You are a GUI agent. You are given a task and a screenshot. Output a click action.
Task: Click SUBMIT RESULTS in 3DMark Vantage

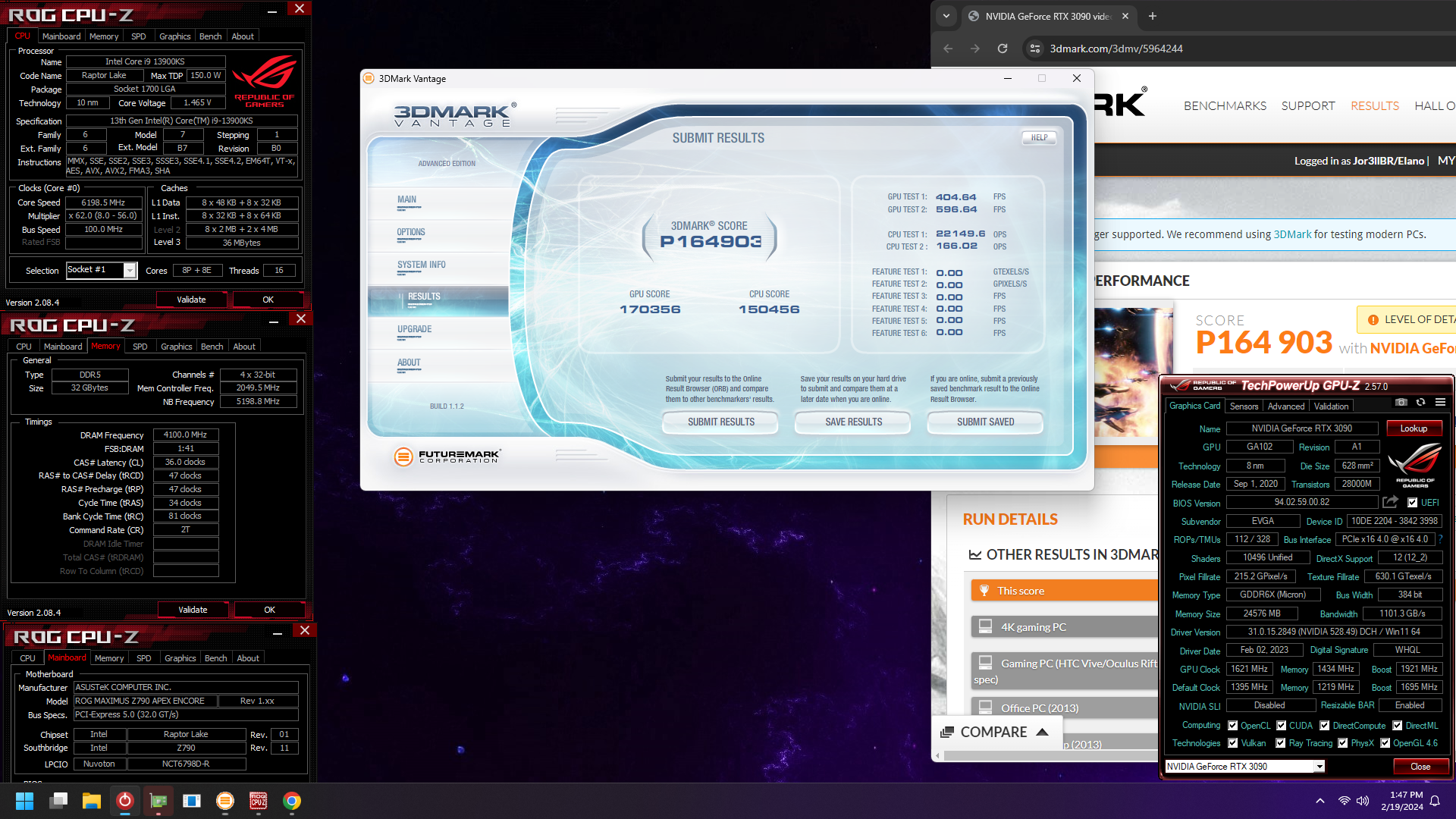721,422
